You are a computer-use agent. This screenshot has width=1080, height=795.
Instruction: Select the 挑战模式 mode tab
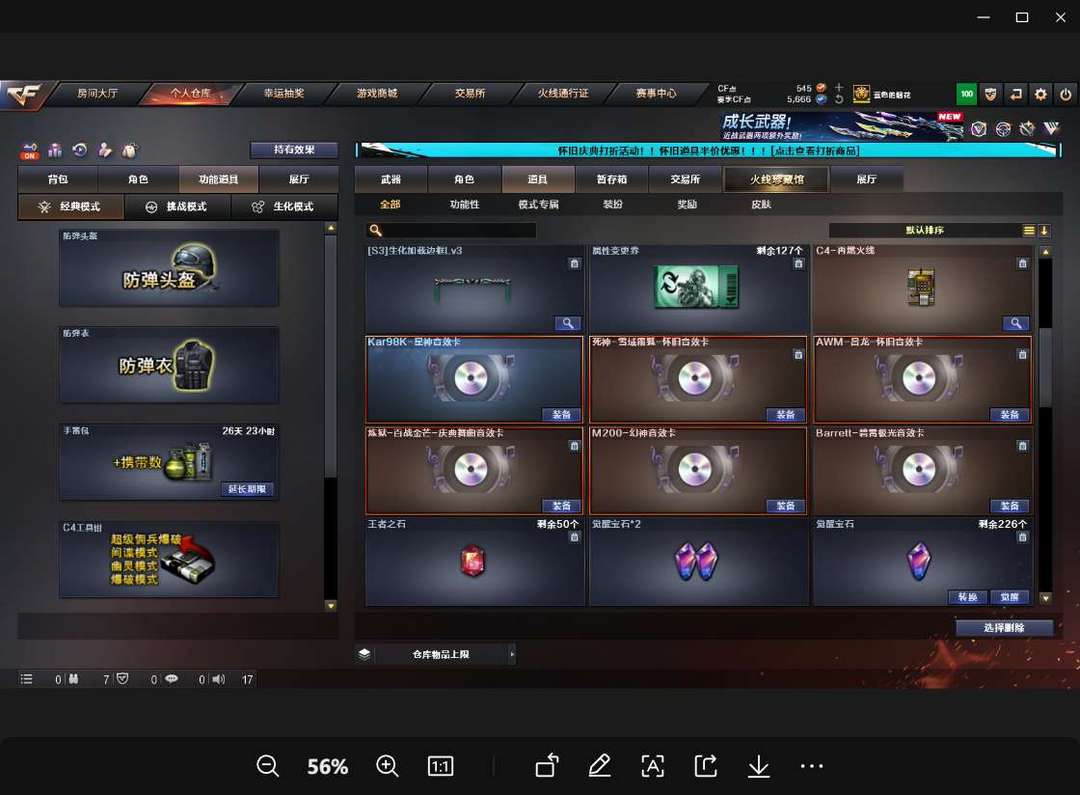(x=178, y=207)
